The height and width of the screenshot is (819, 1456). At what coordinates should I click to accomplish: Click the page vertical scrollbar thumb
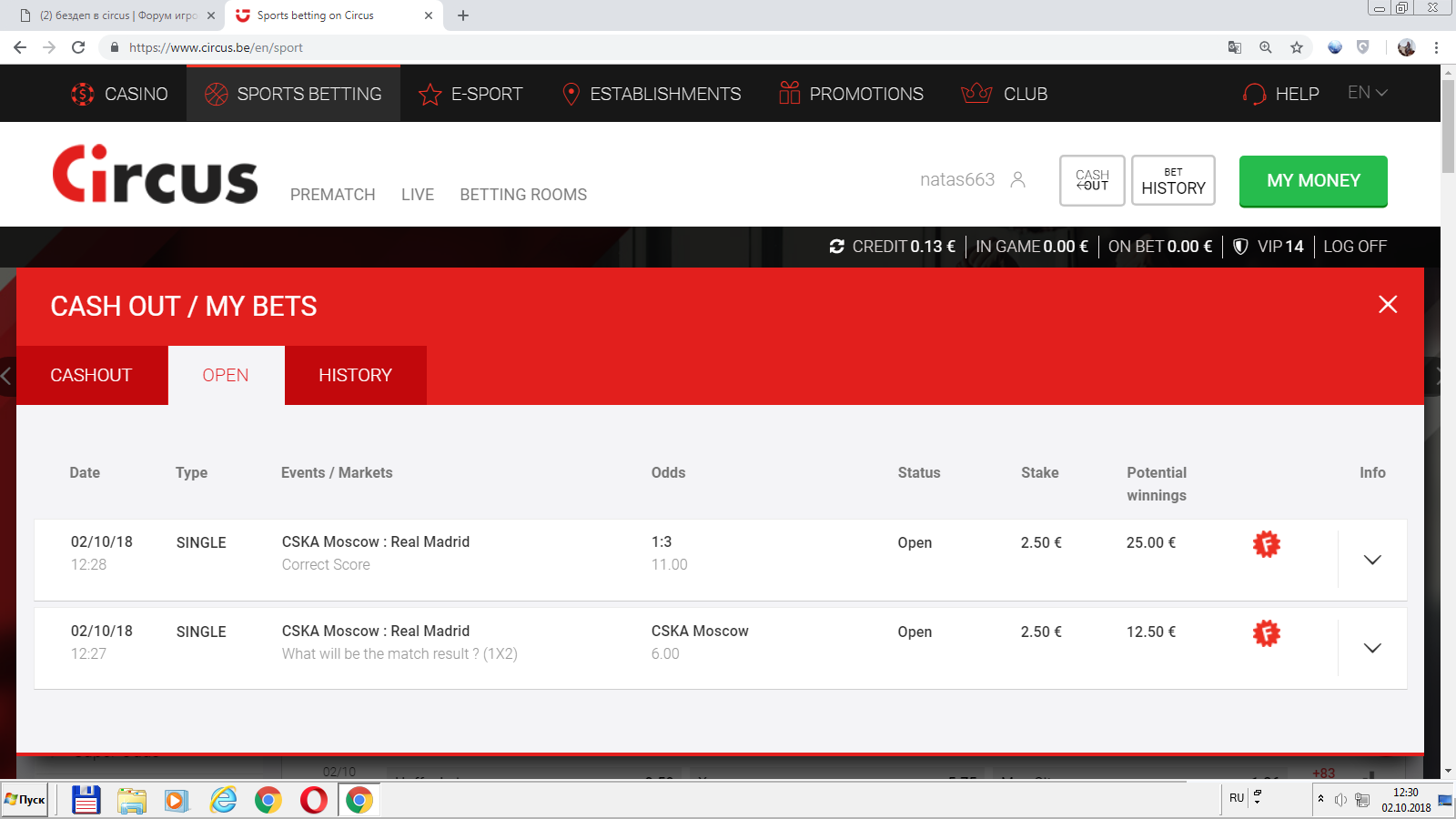point(1448,126)
